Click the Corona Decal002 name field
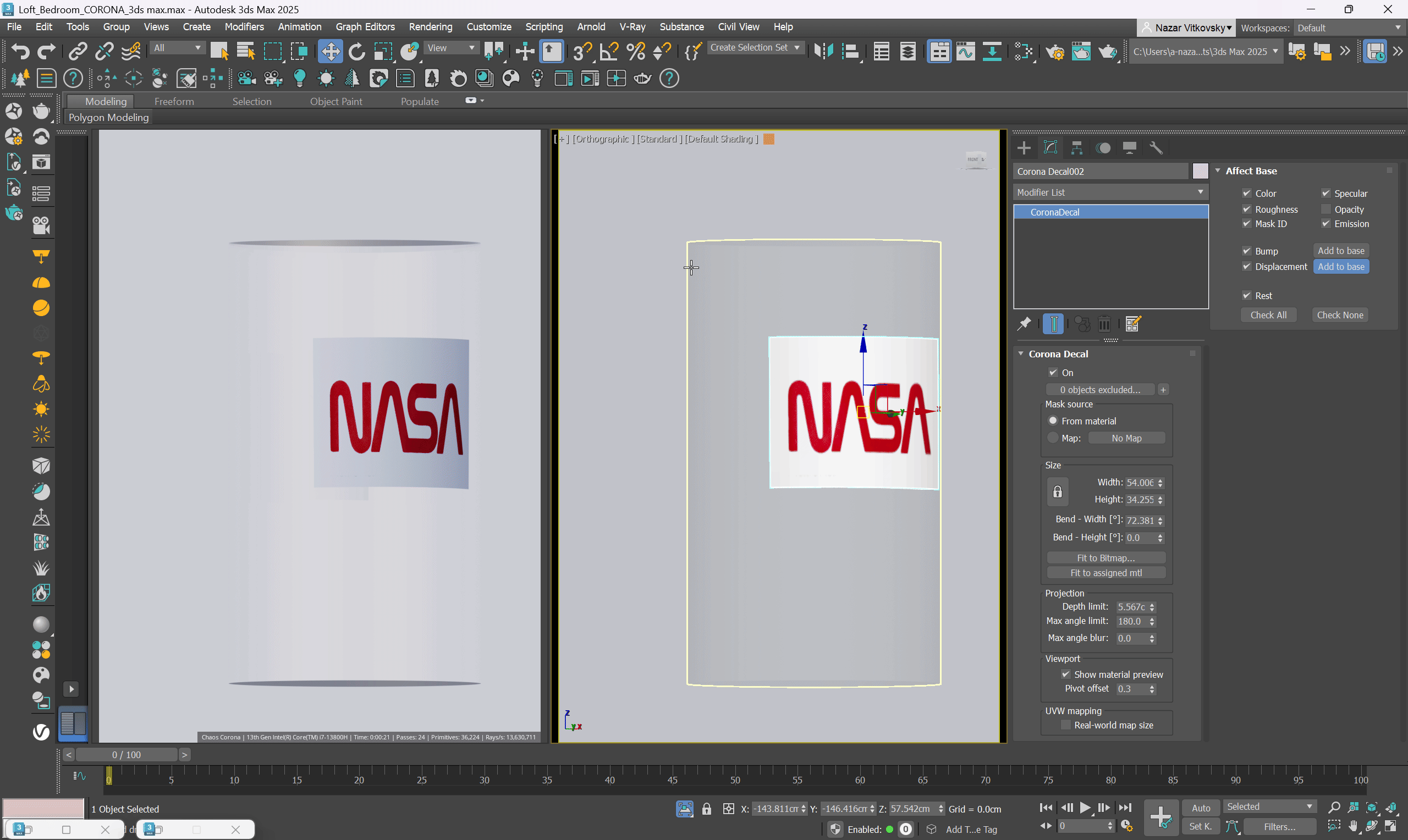The image size is (1408, 840). click(x=1100, y=171)
